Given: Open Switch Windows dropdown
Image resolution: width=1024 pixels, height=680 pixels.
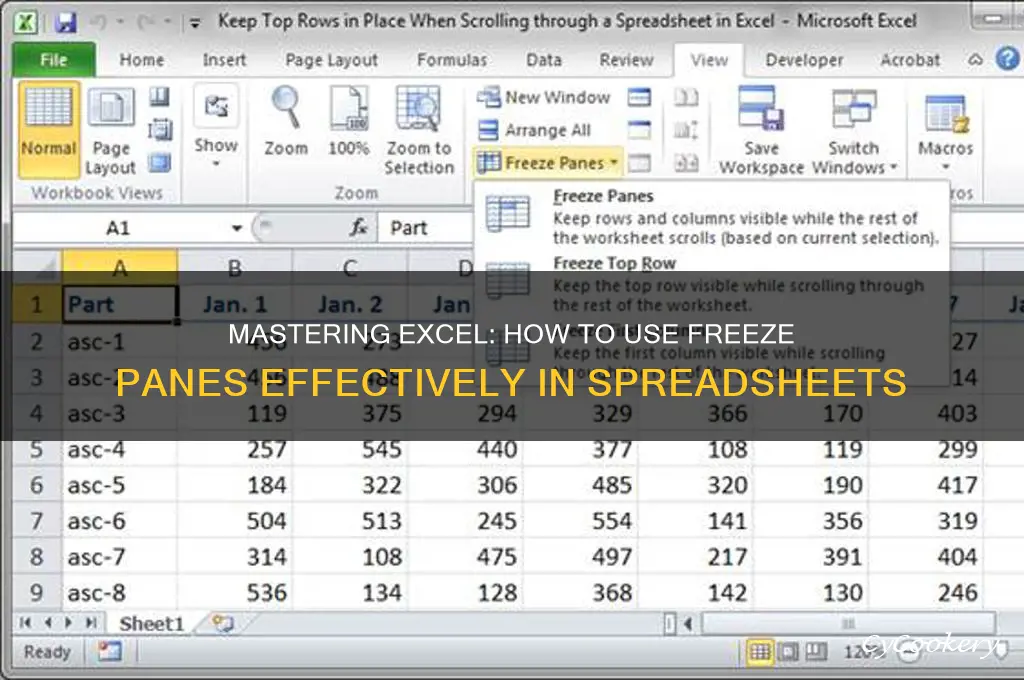Looking at the screenshot, I should [854, 130].
